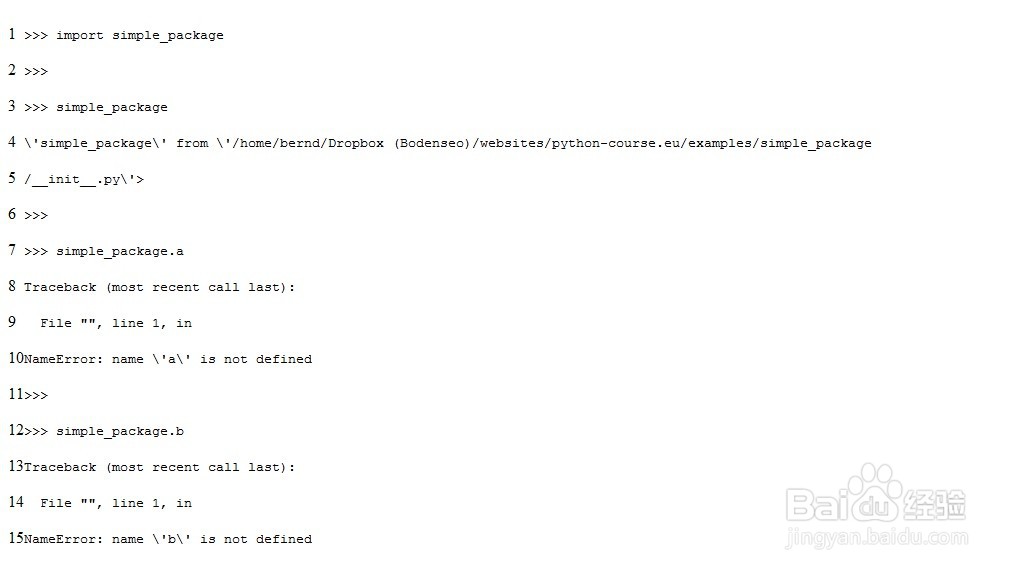Screen dimensions: 1024x572
Task: Click the empty prompt on line 6
Action: pyautogui.click(x=36, y=215)
